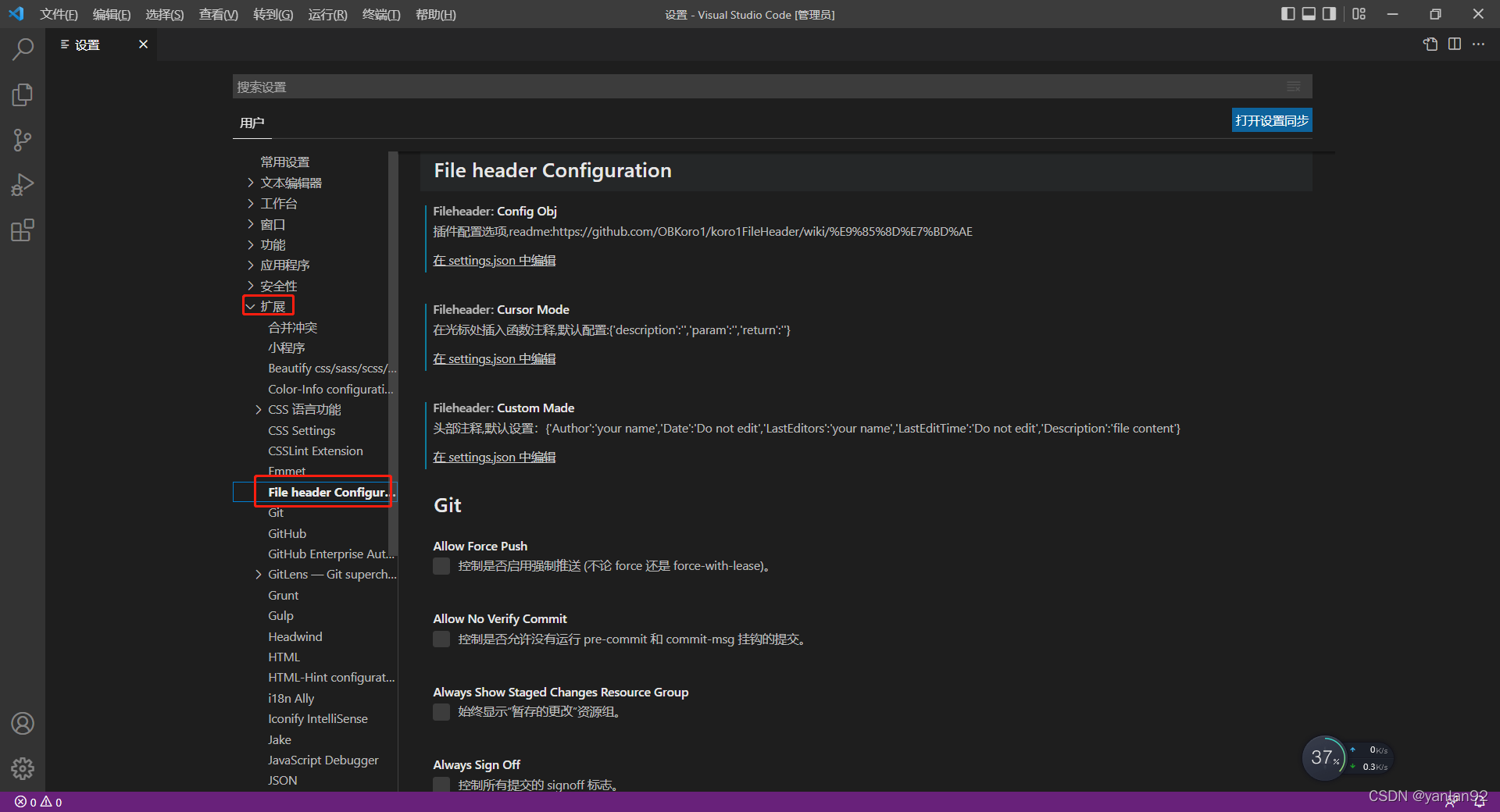Select CSS Settings tree item

(x=302, y=431)
